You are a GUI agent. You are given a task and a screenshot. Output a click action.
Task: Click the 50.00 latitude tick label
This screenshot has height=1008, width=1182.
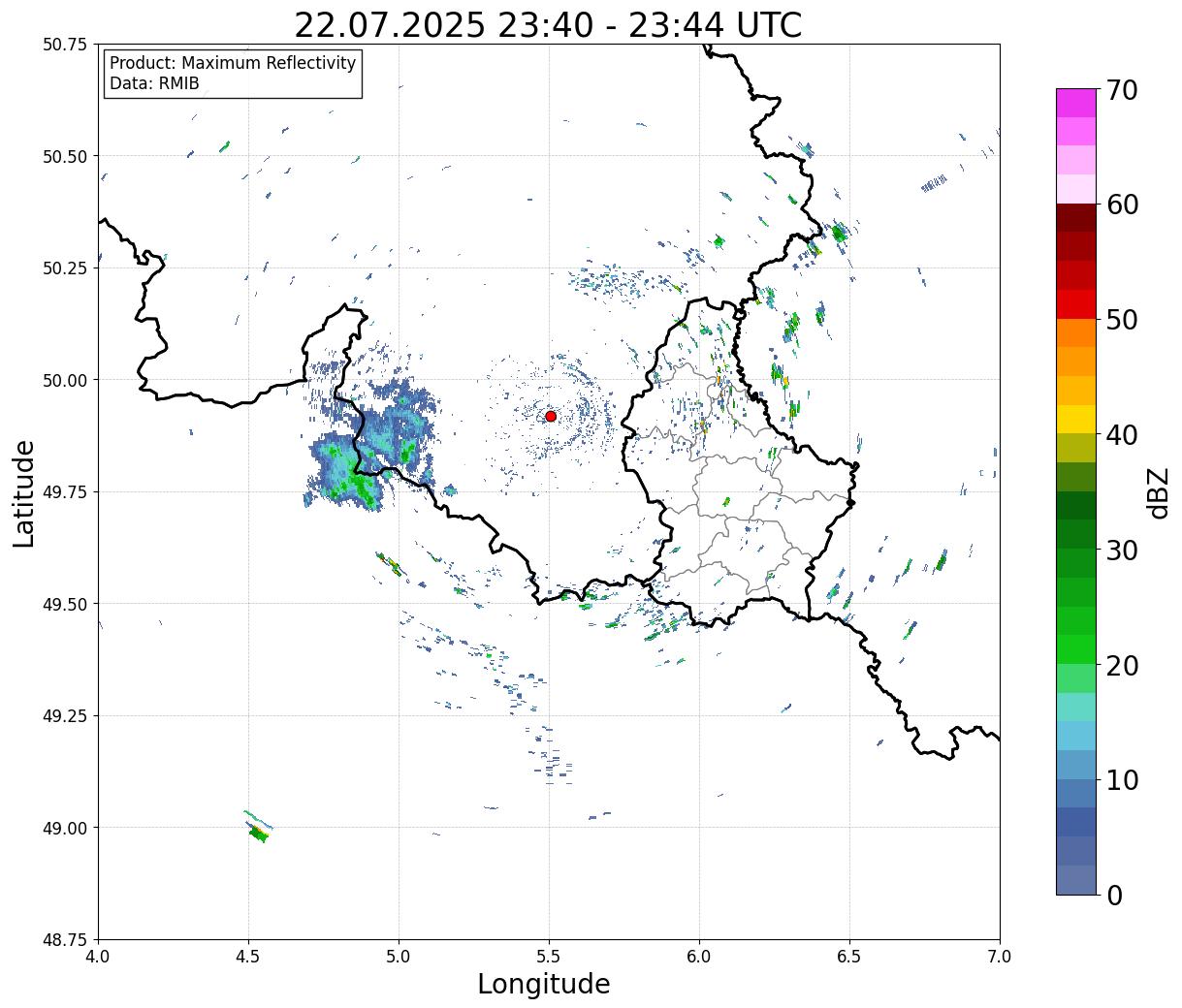click(65, 380)
